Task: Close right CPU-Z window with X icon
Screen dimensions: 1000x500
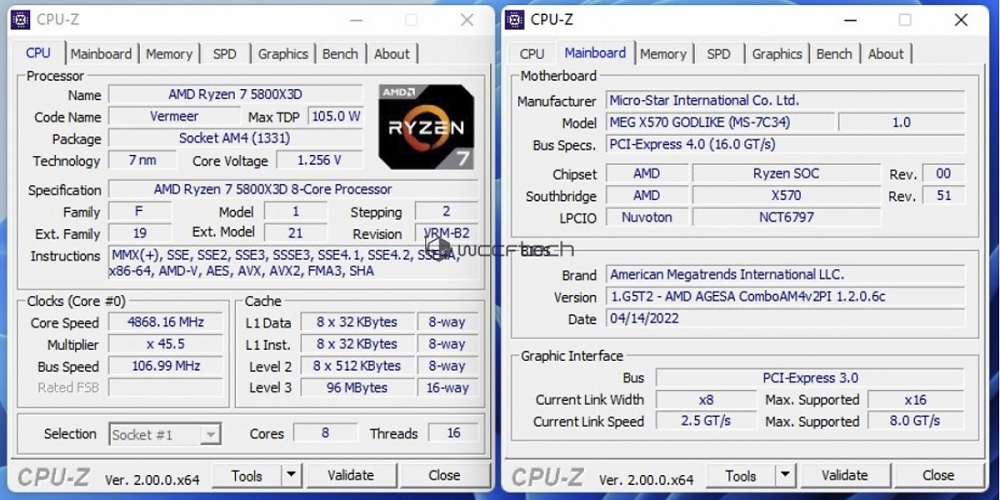Action: click(960, 20)
